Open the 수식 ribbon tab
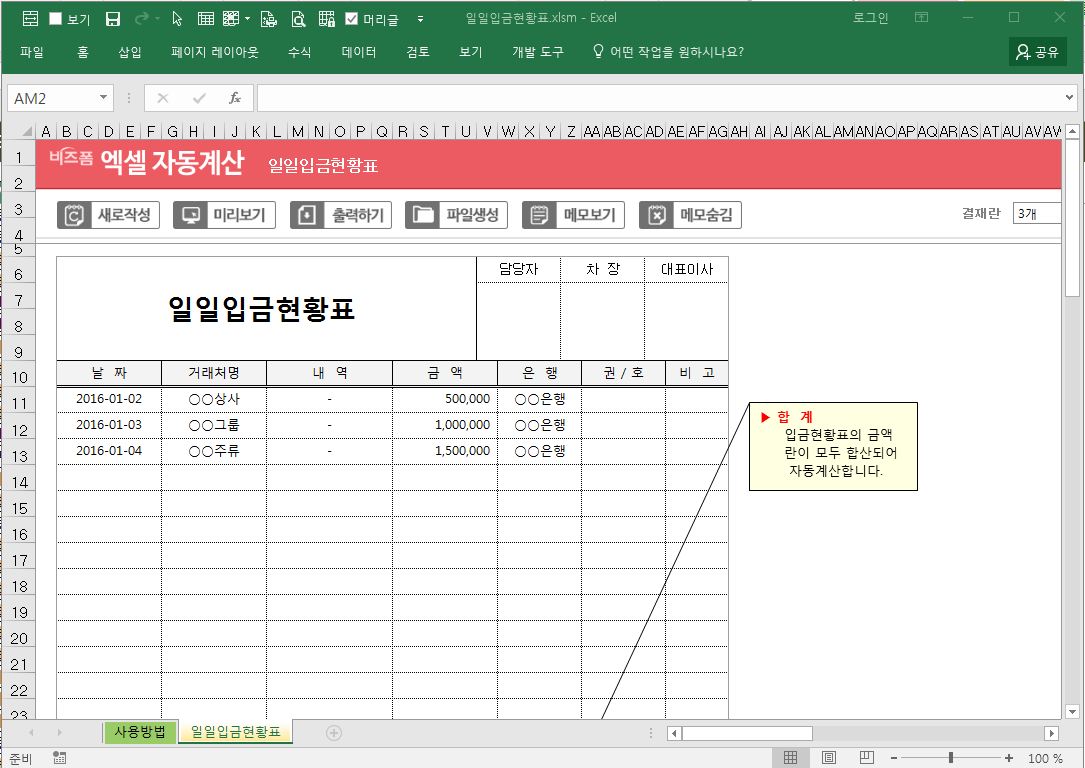This screenshot has width=1085, height=768. coord(299,52)
